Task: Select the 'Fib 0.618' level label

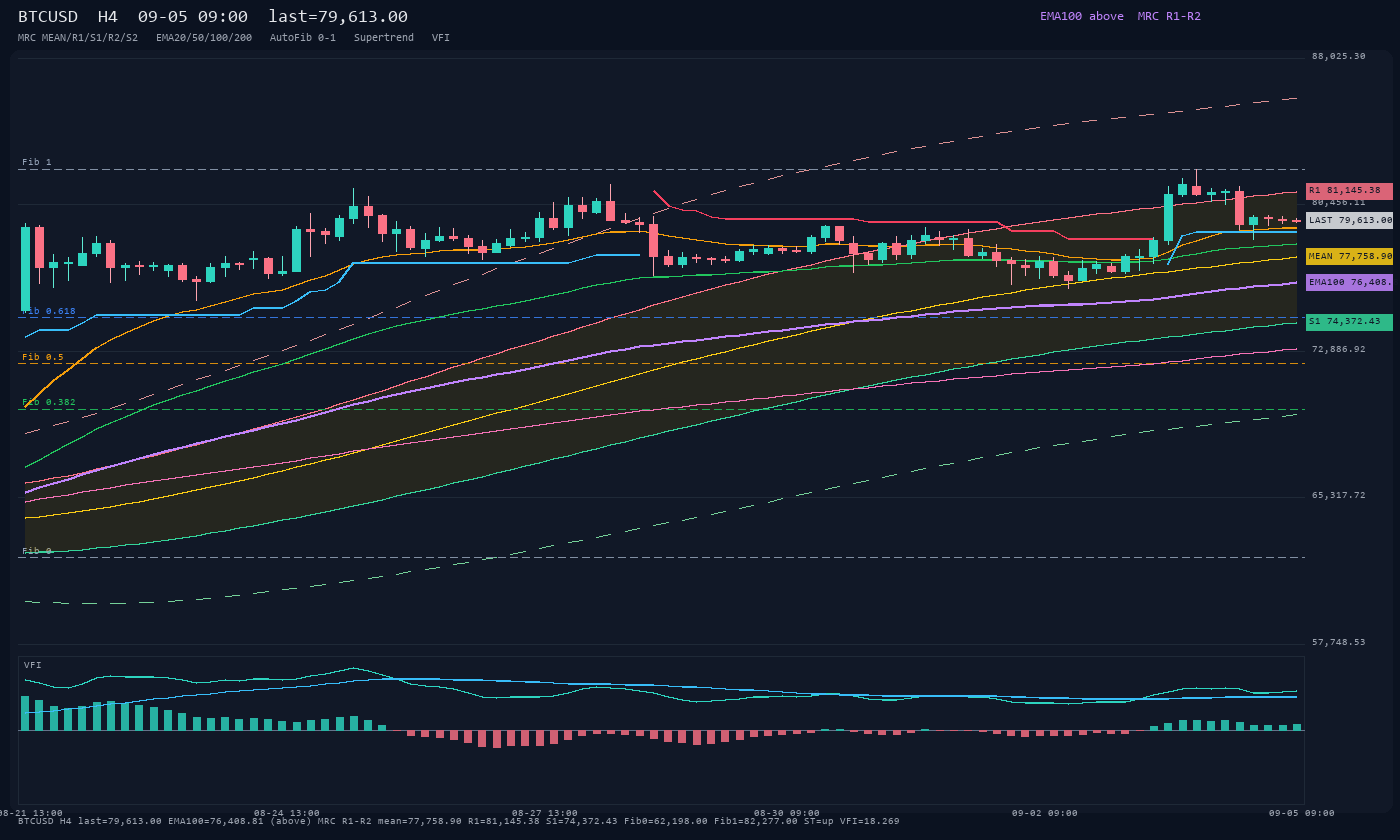Action: click(49, 311)
